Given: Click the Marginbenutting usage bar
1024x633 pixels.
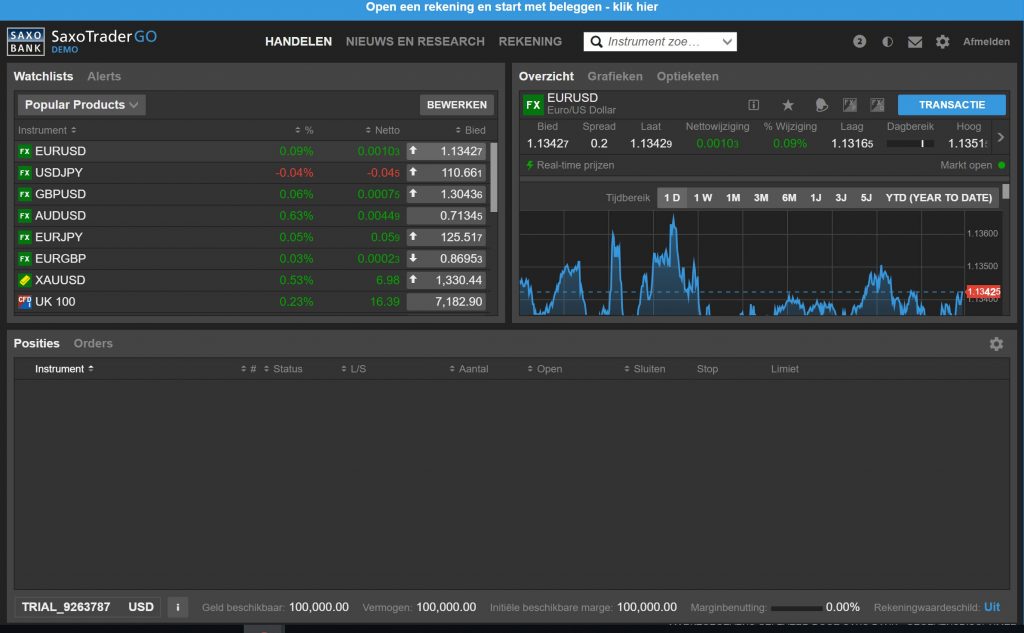Looking at the screenshot, I should pos(796,608).
